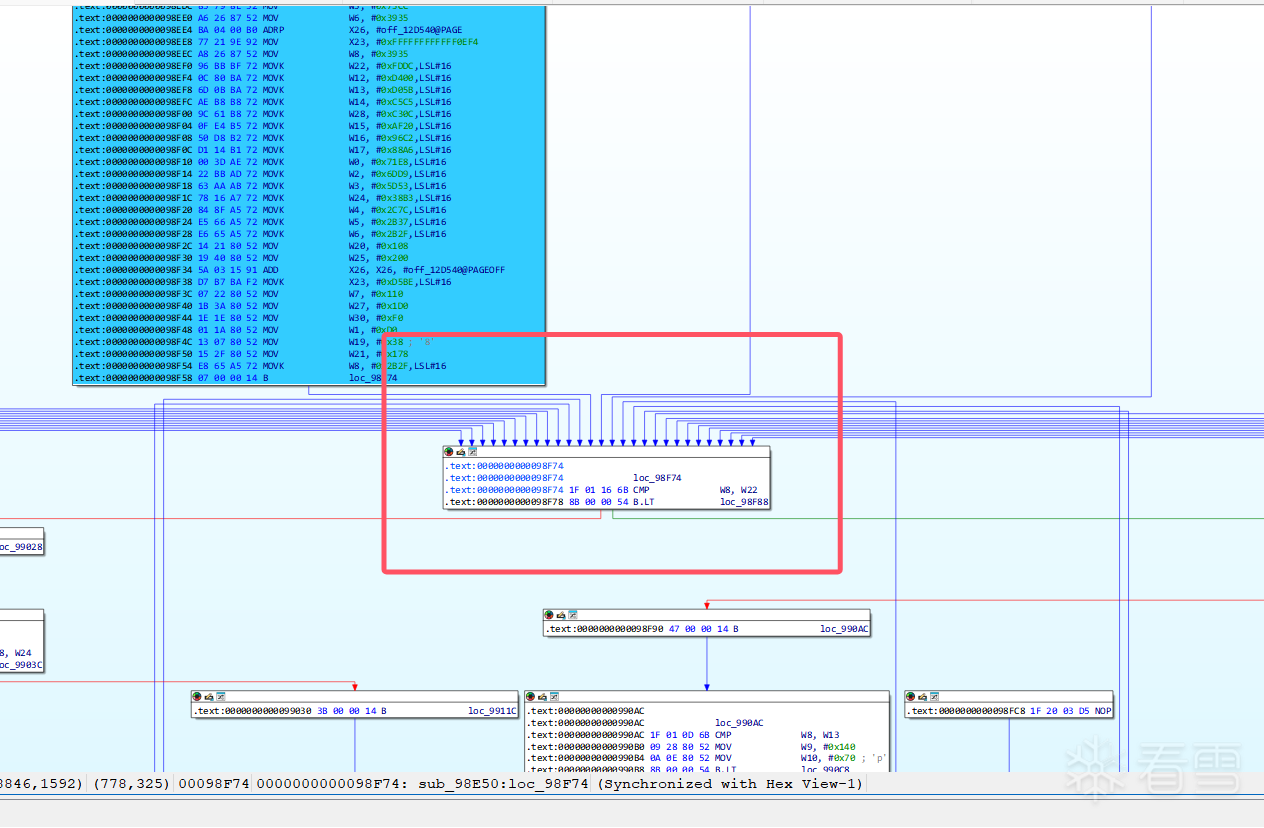Click the Synchronized with Hex View-1 status text
1264x828 pixels.
point(730,784)
